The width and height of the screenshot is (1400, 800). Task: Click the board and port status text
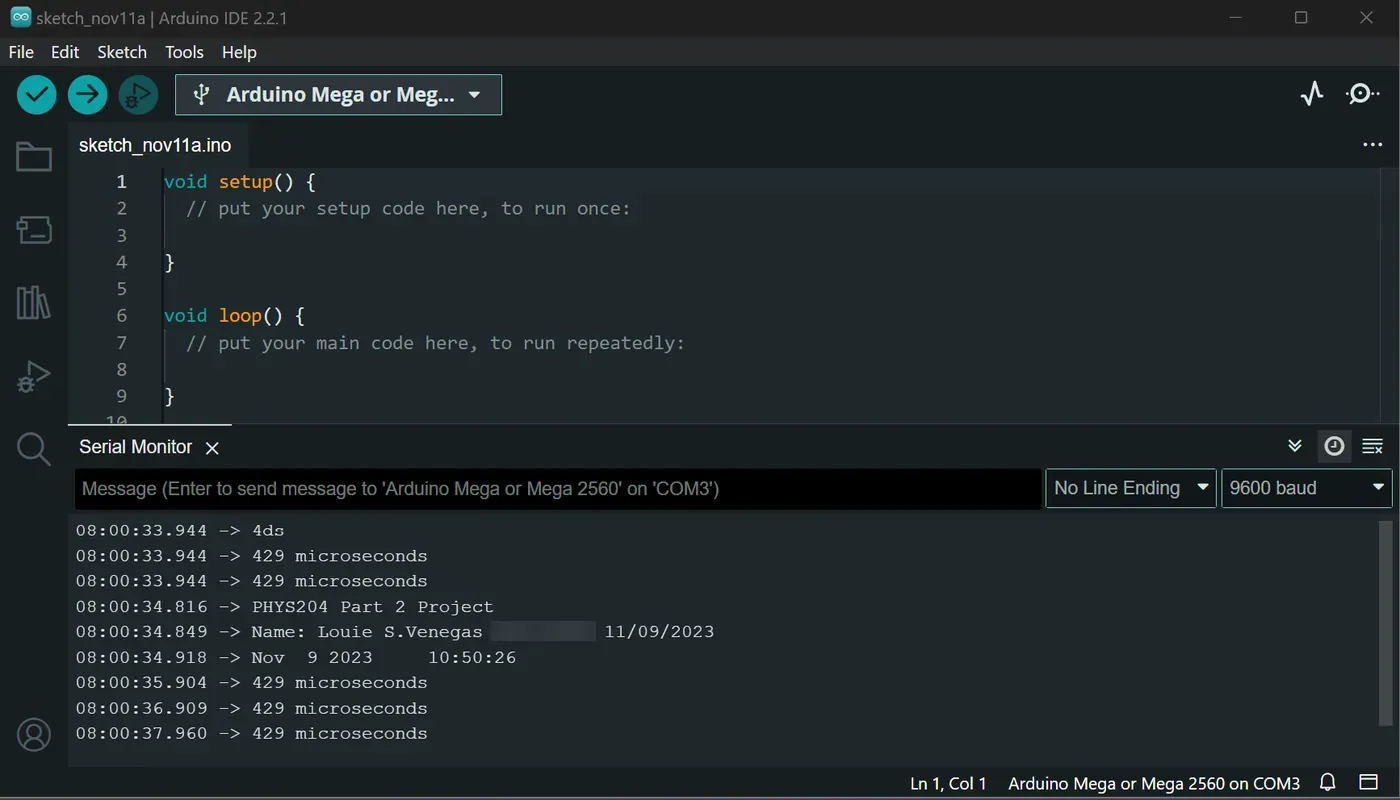(1154, 783)
